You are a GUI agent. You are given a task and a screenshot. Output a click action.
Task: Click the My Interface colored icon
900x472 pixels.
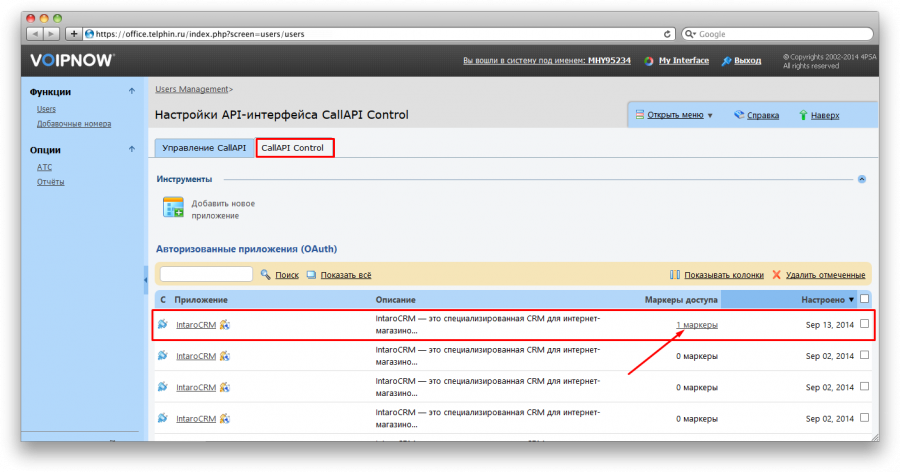point(649,61)
